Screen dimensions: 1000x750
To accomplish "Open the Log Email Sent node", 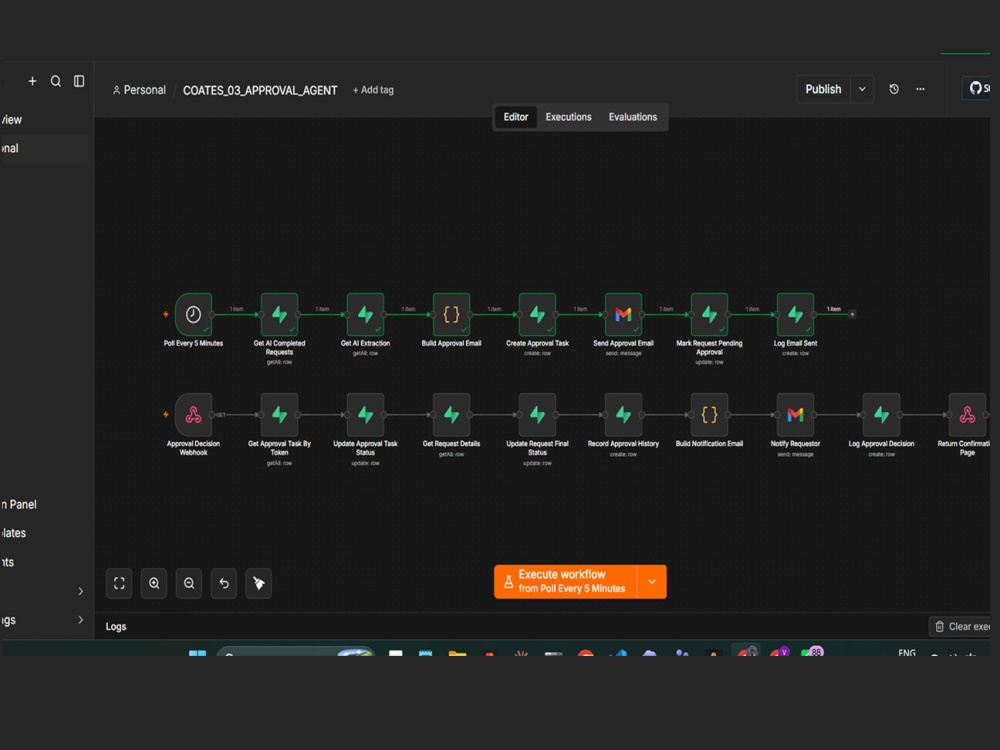I will pos(795,314).
